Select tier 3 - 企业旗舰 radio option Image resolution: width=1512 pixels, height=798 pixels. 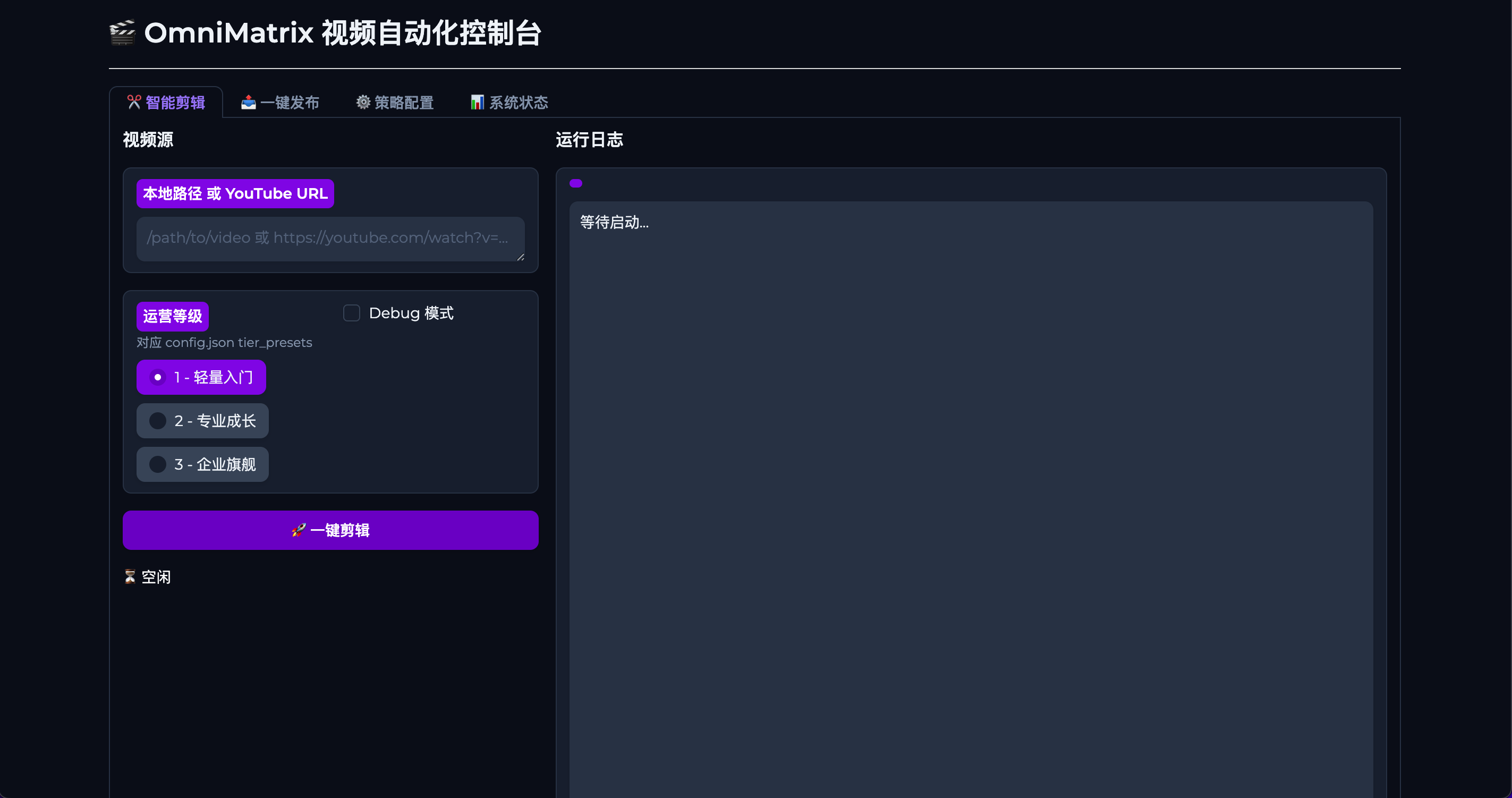click(202, 464)
